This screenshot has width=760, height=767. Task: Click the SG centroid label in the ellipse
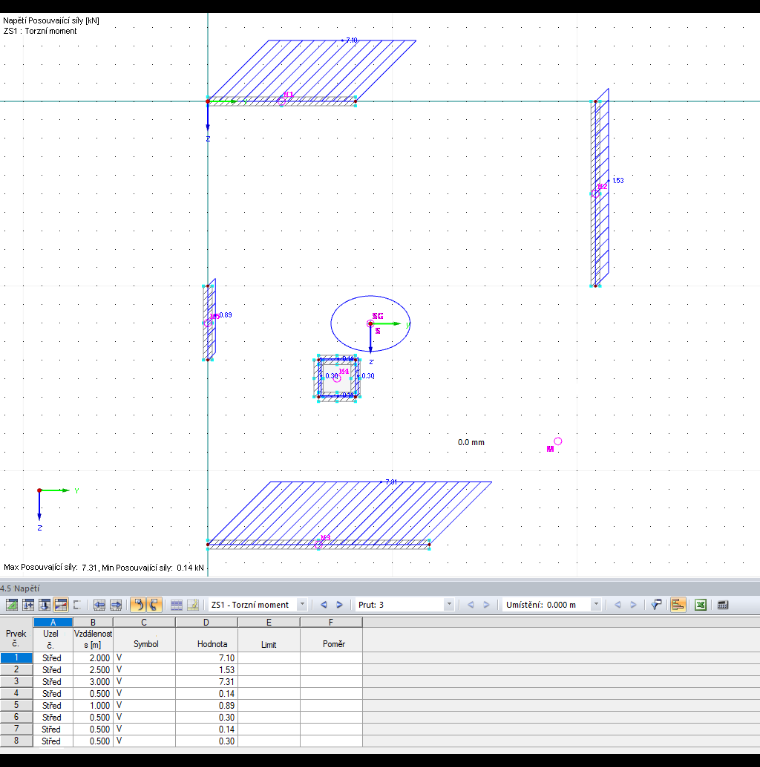pyautogui.click(x=378, y=316)
